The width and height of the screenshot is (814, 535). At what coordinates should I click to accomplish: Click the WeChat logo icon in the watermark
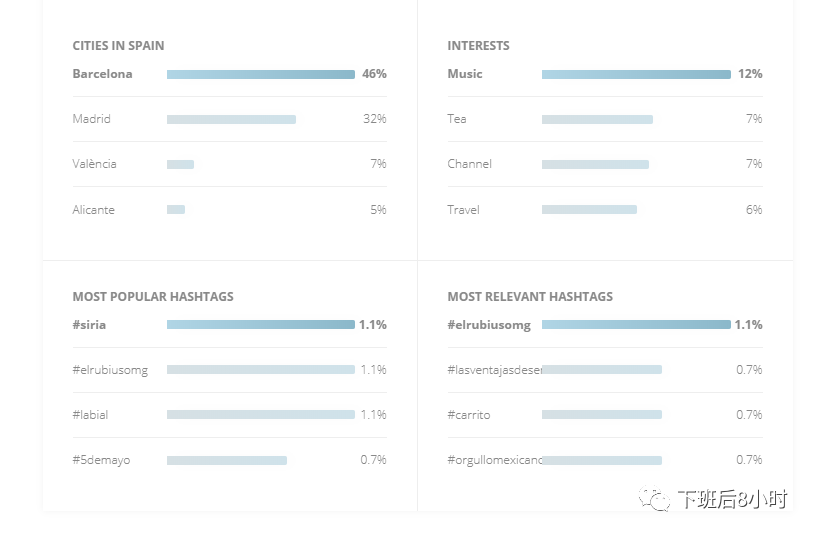coord(657,499)
